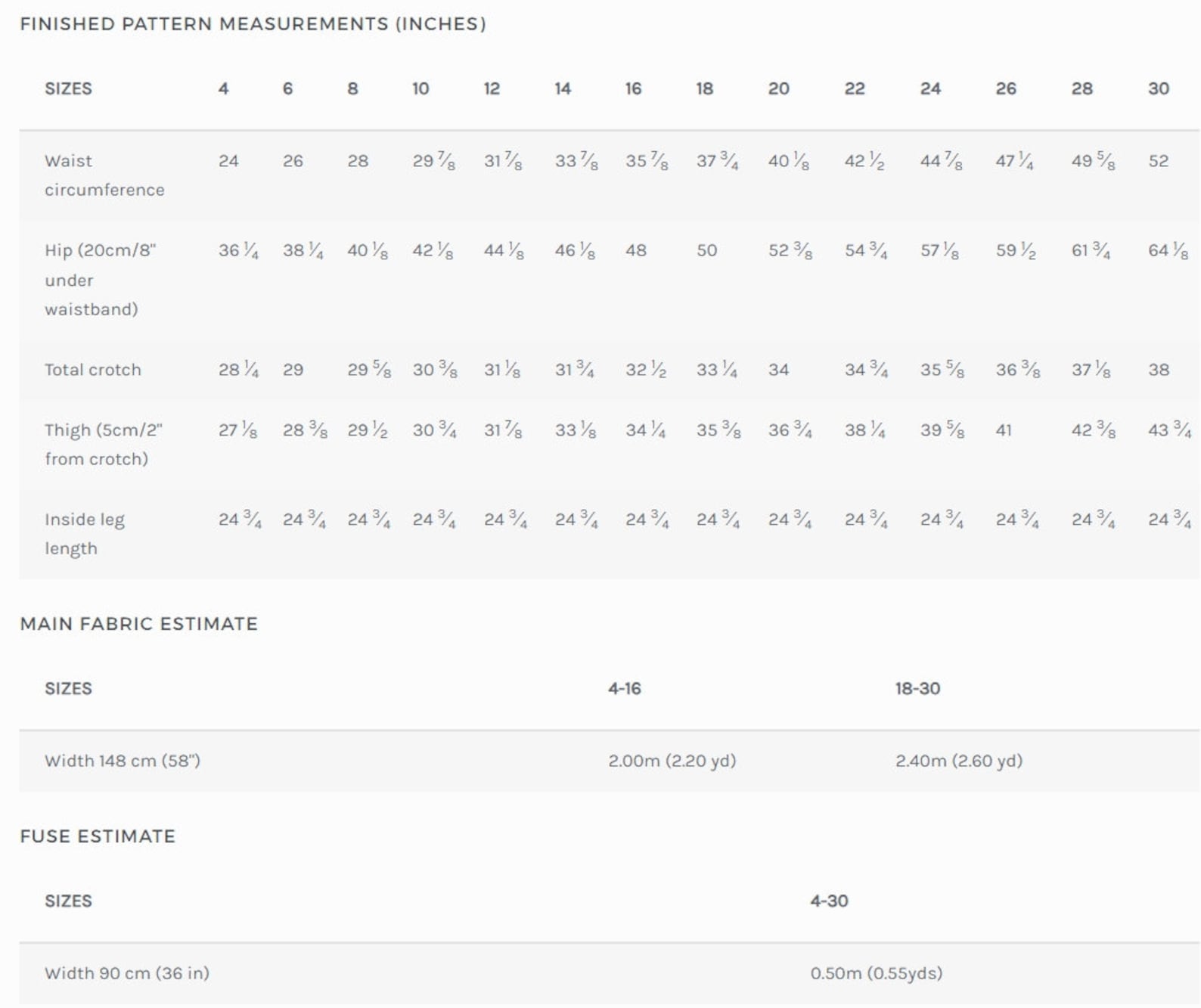Click the Inside leg length row label
Image resolution: width=1201 pixels, height=1008 pixels.
point(85,534)
